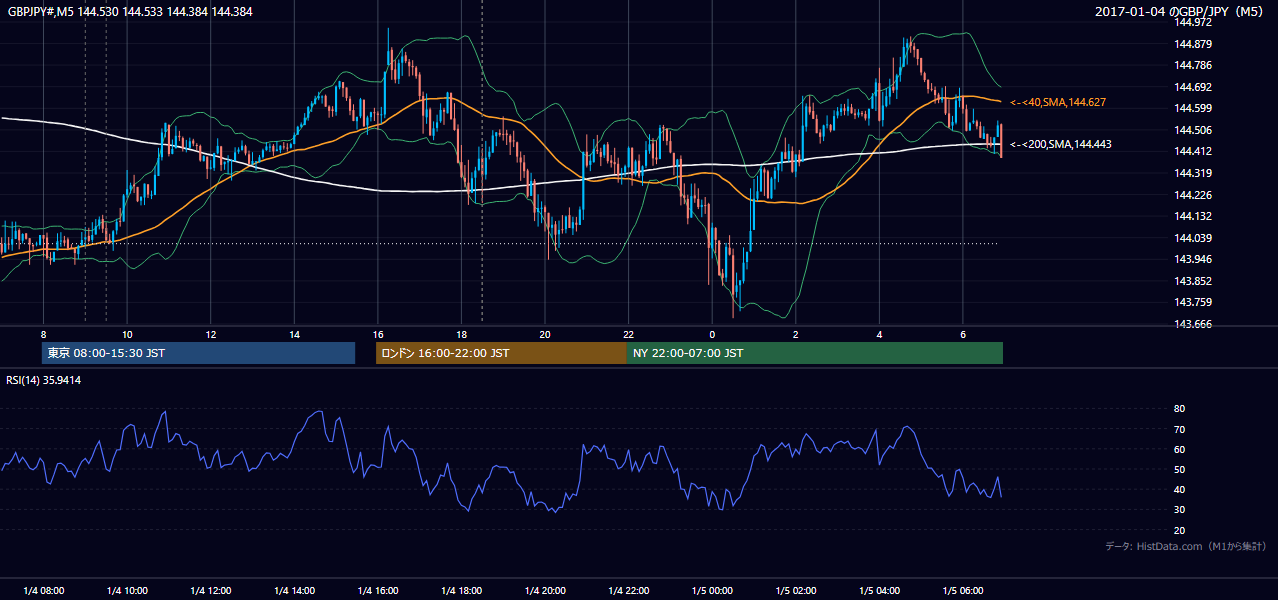Image resolution: width=1278 pixels, height=600 pixels.
Task: Click price axis value 144.599
Action: (1193, 108)
